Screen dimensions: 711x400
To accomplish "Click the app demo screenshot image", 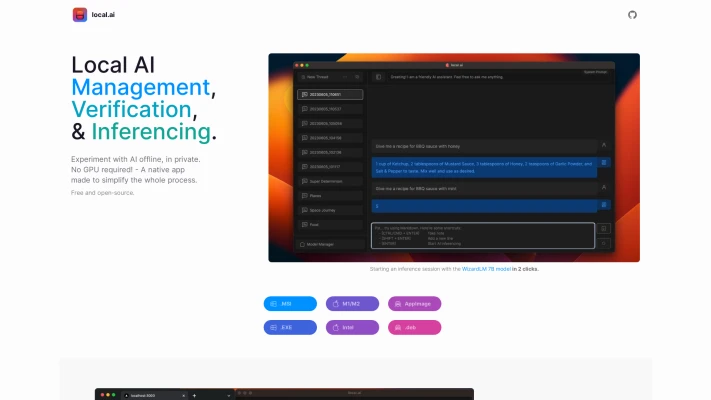I will [x=454, y=157].
